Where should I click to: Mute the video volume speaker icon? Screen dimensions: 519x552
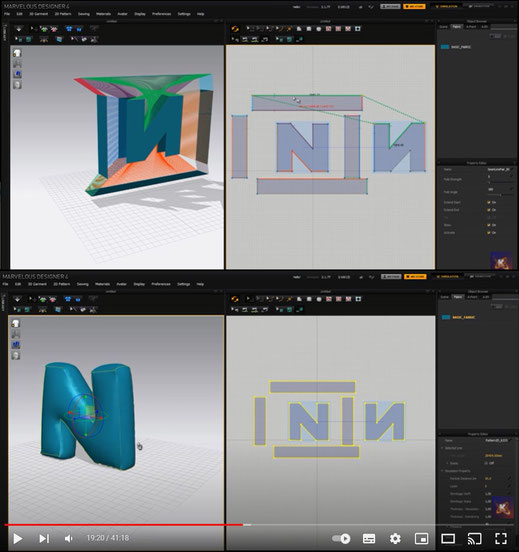69,538
